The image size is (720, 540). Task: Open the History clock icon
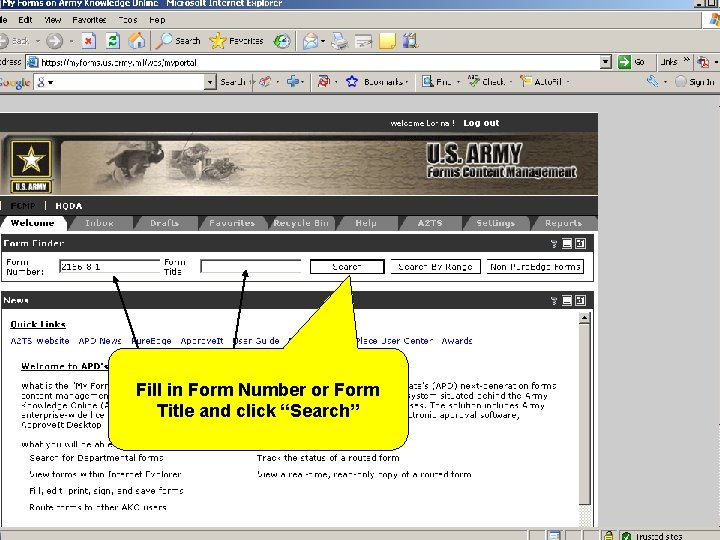click(281, 41)
